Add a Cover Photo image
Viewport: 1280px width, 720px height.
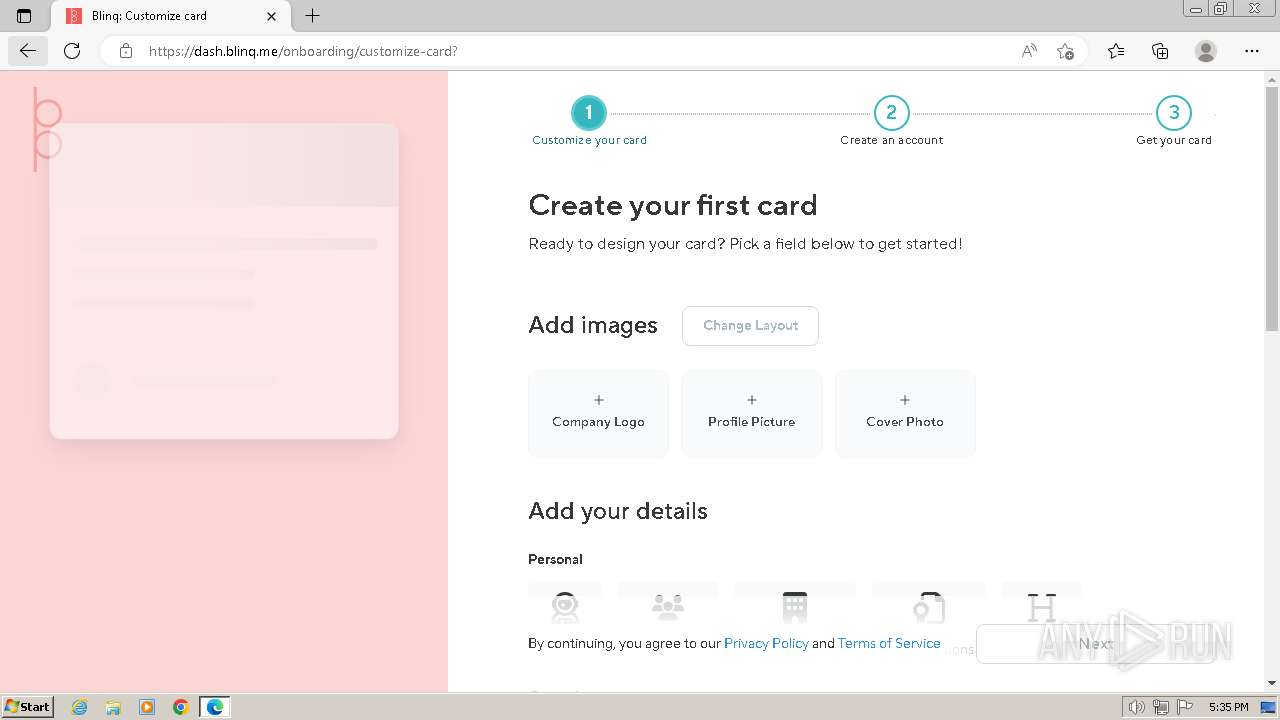pyautogui.click(x=905, y=413)
